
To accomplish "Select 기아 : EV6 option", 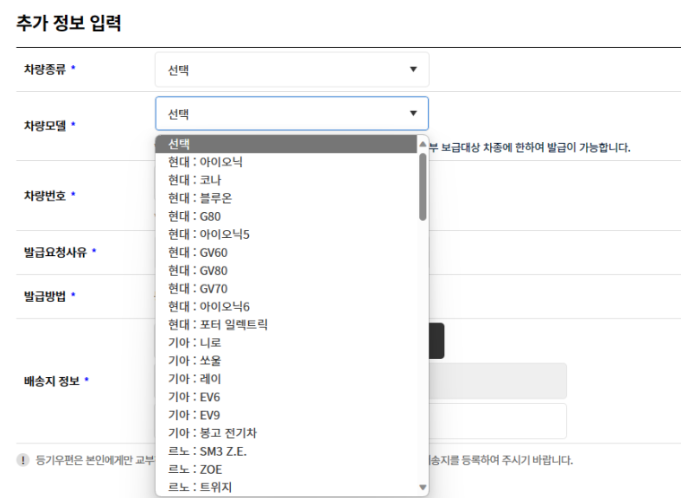I will coord(286,397).
